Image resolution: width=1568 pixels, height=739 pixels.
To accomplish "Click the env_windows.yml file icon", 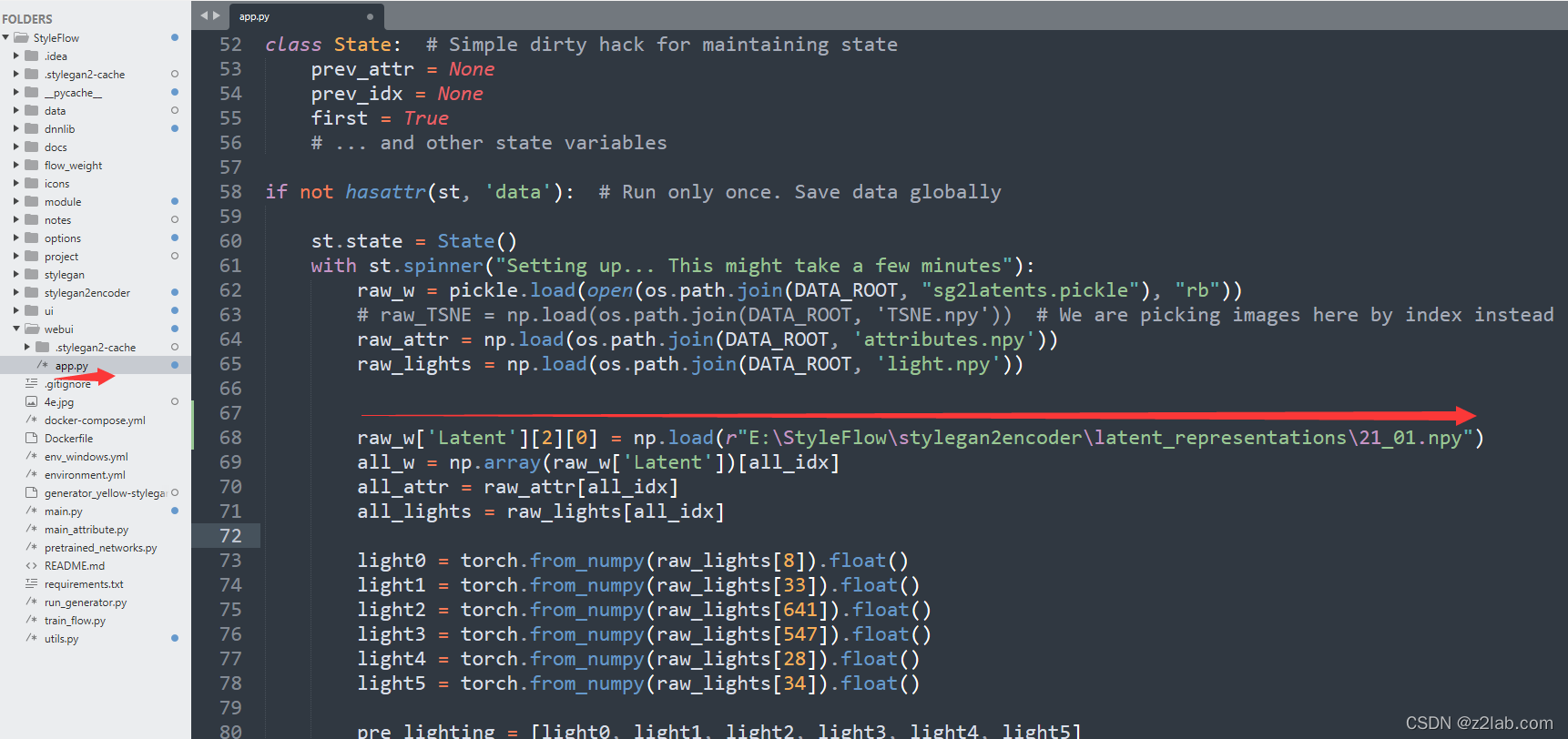I will coord(32,456).
